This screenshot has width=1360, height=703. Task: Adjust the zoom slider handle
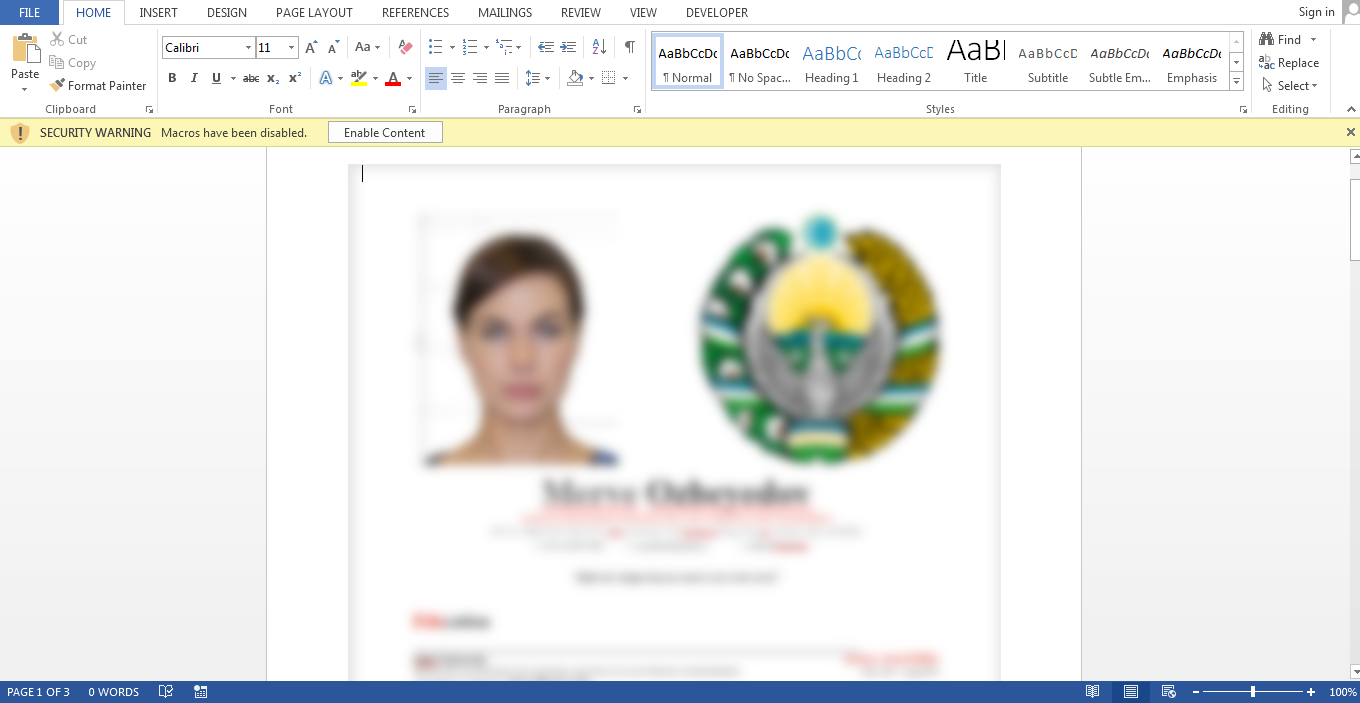coord(1253,692)
